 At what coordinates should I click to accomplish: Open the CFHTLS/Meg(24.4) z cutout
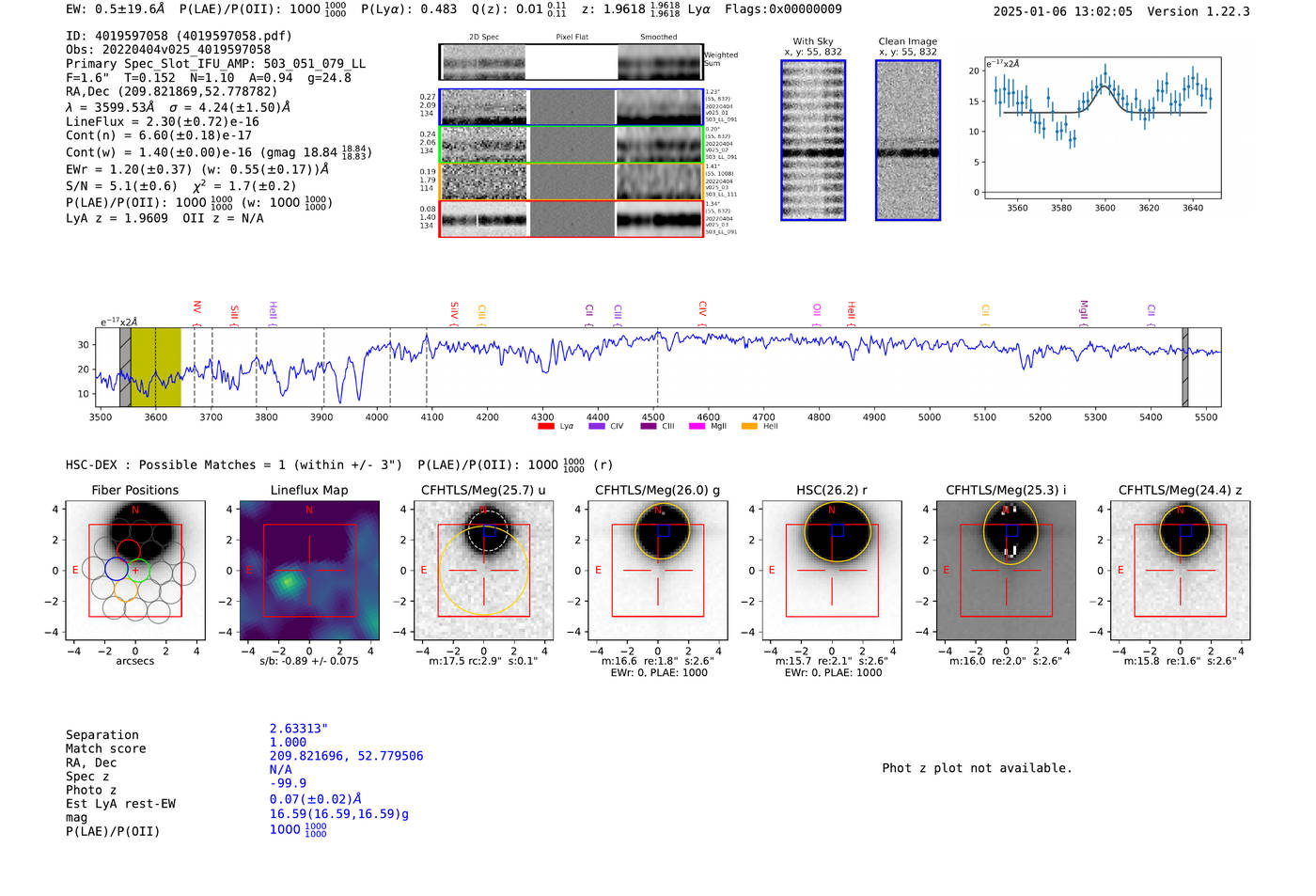pos(1181,571)
